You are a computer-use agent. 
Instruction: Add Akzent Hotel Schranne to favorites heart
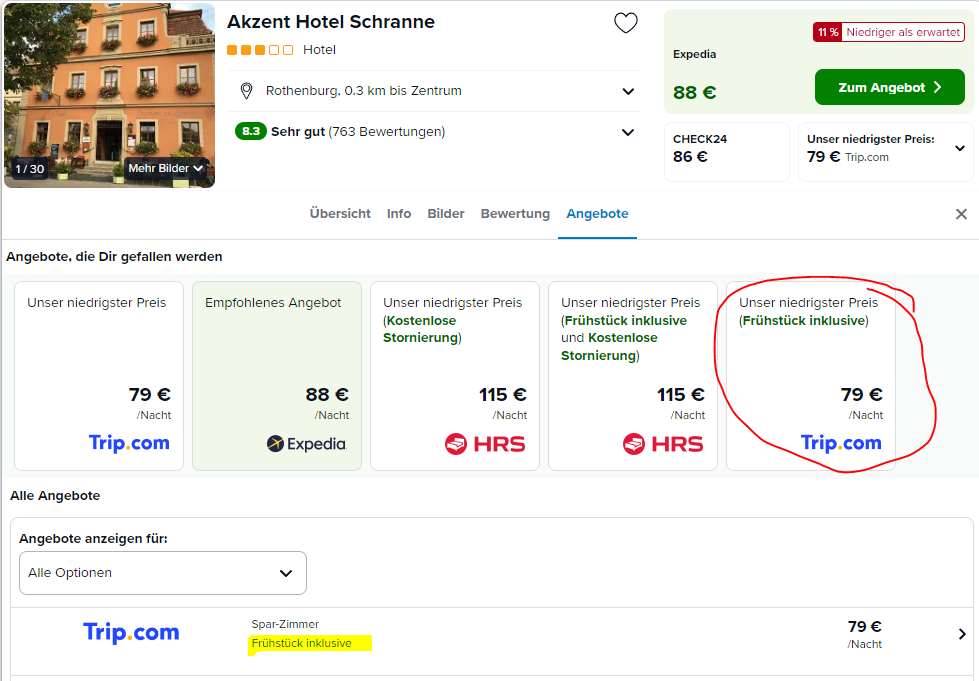626,23
